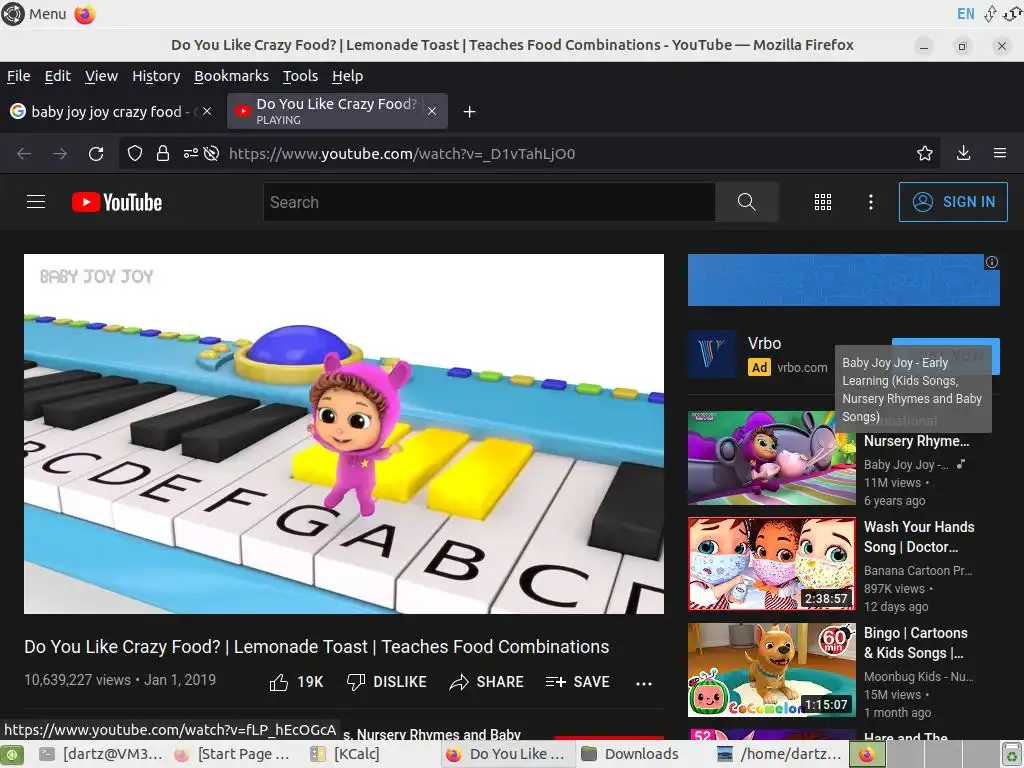1024x768 pixels.
Task: Open the ad info icon on banner
Action: point(991,262)
